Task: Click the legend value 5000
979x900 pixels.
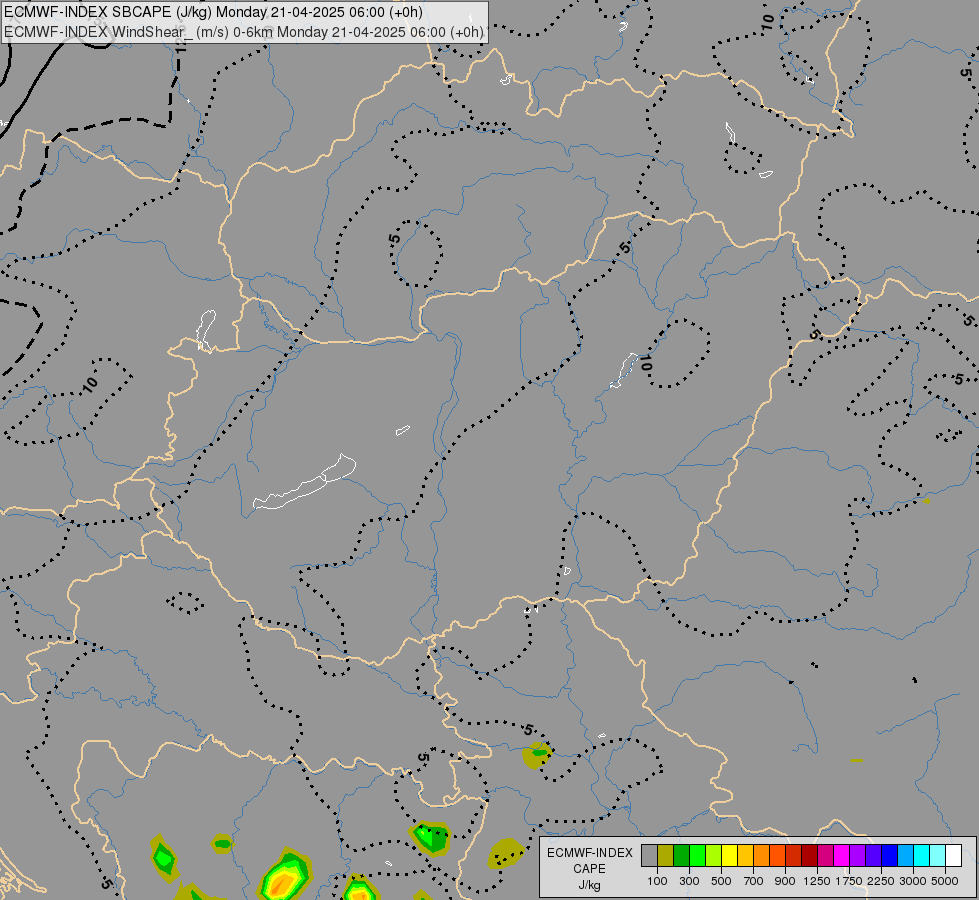Action: click(x=945, y=881)
